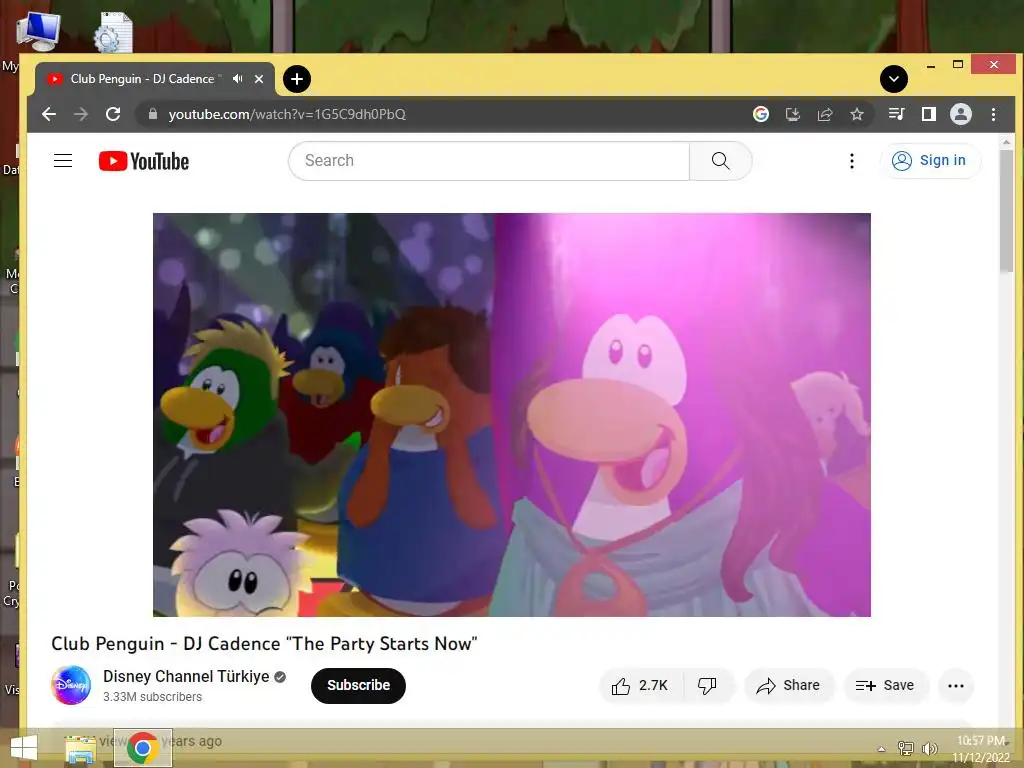Click the YouTube logo
Viewport: 1024px width, 768px height.
[144, 161]
